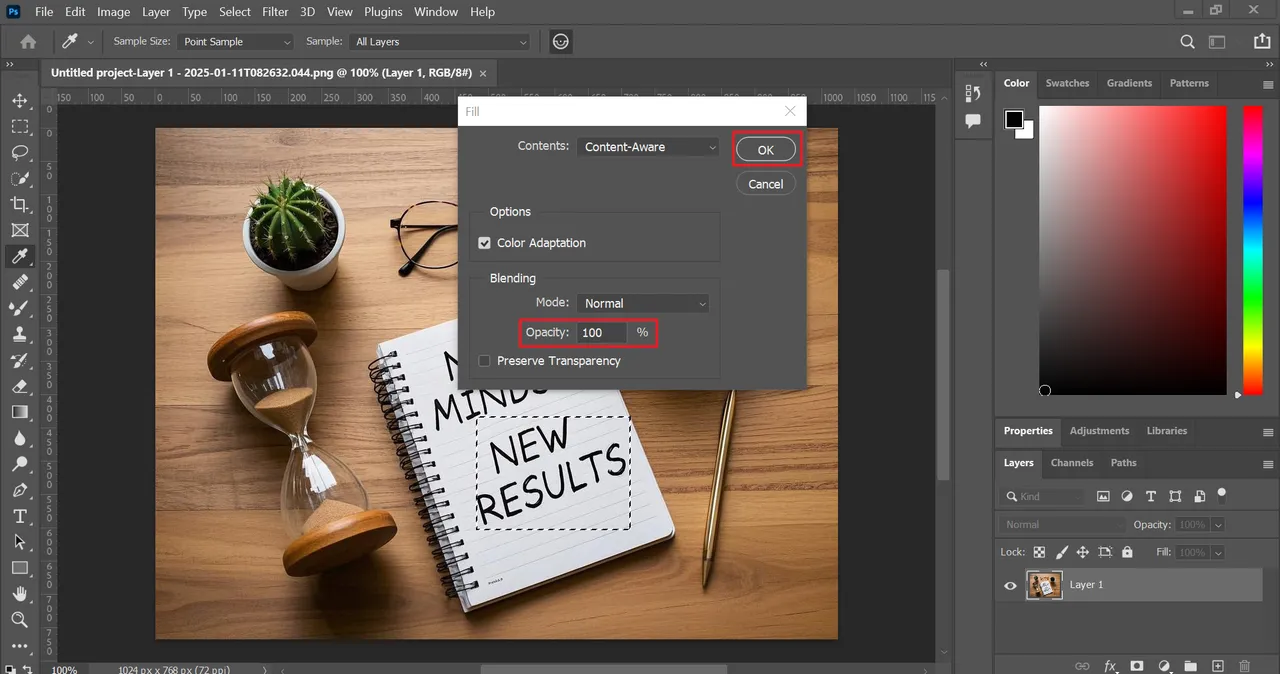Filter layers by pixel layer image icon
Screen dimensions: 1280x674
click(1103, 496)
